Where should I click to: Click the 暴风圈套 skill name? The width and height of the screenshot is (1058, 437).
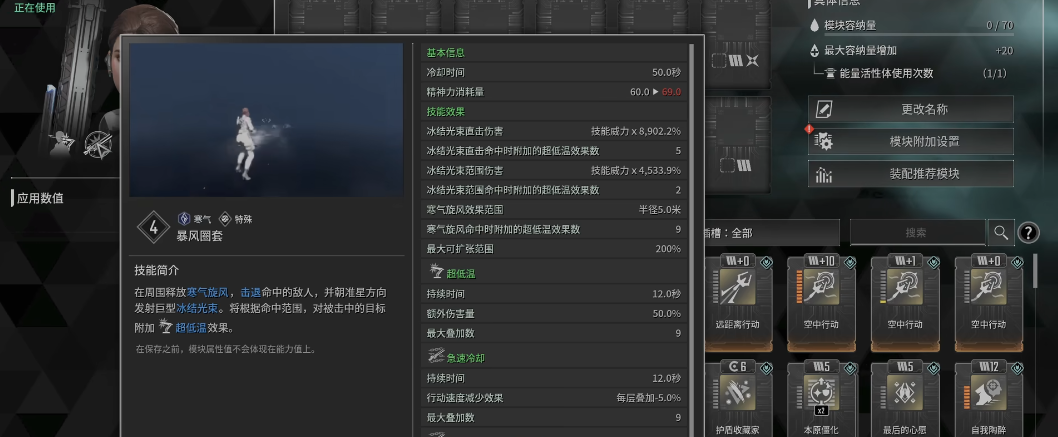click(200, 236)
